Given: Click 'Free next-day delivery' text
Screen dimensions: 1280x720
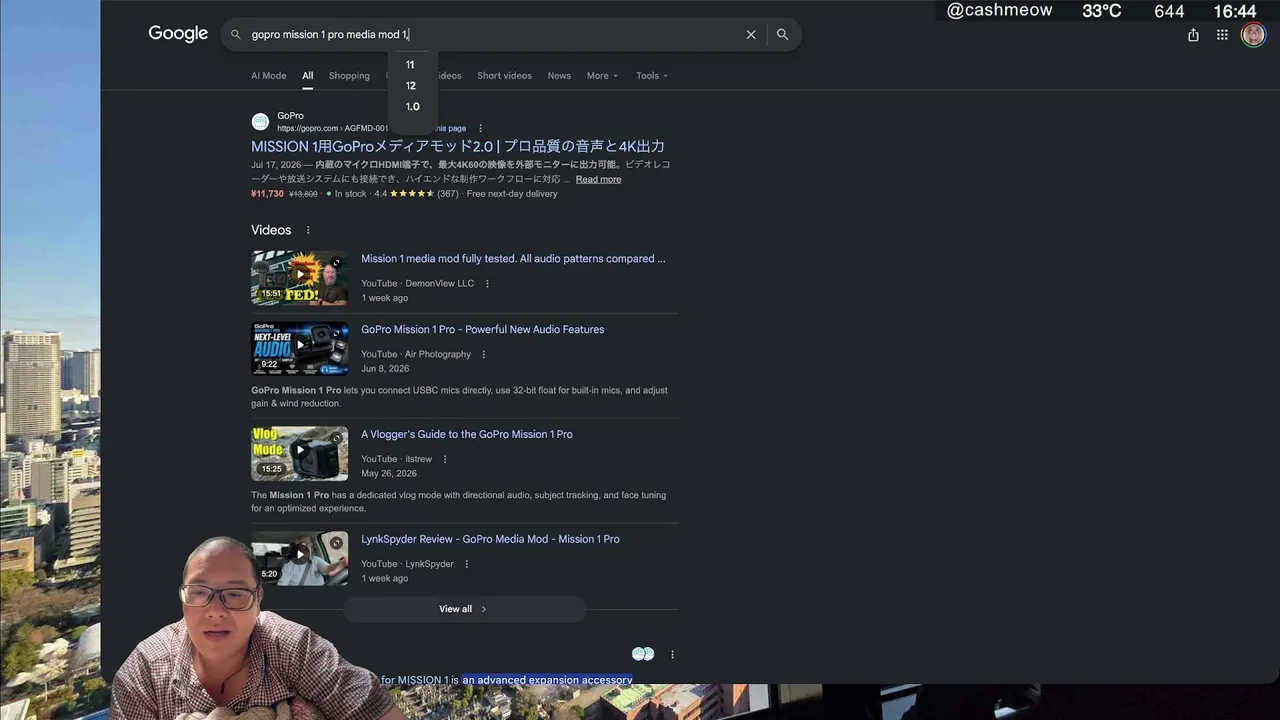Looking at the screenshot, I should 512,194.
